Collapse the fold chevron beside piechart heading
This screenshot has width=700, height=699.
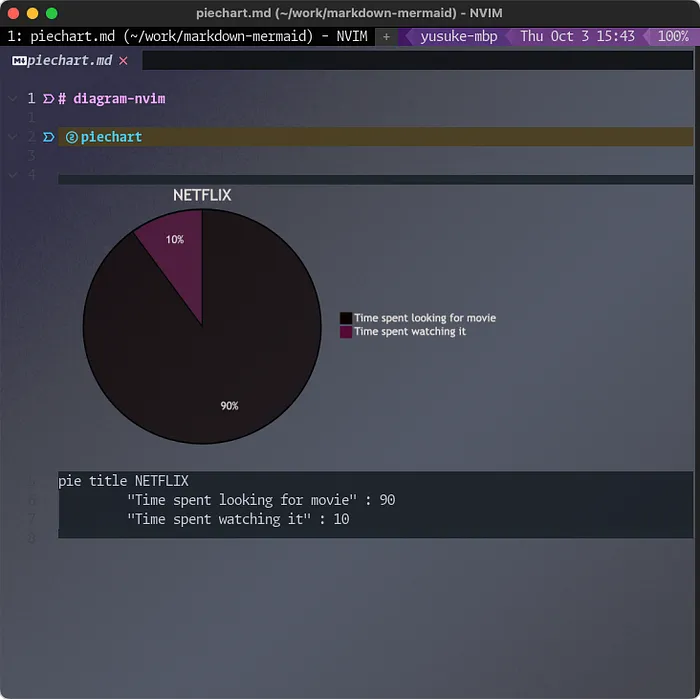(12, 137)
